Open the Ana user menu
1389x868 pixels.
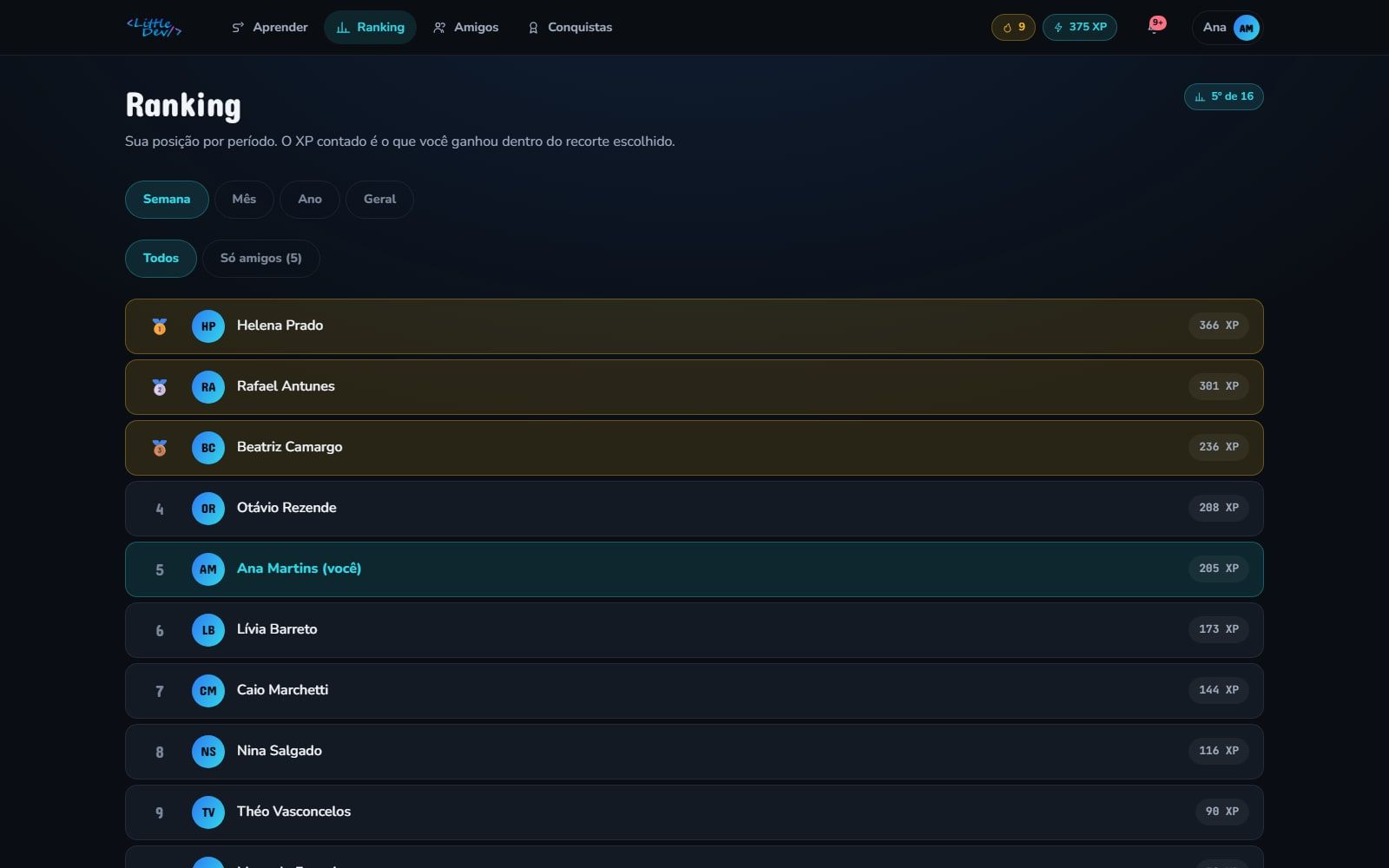point(1228,28)
